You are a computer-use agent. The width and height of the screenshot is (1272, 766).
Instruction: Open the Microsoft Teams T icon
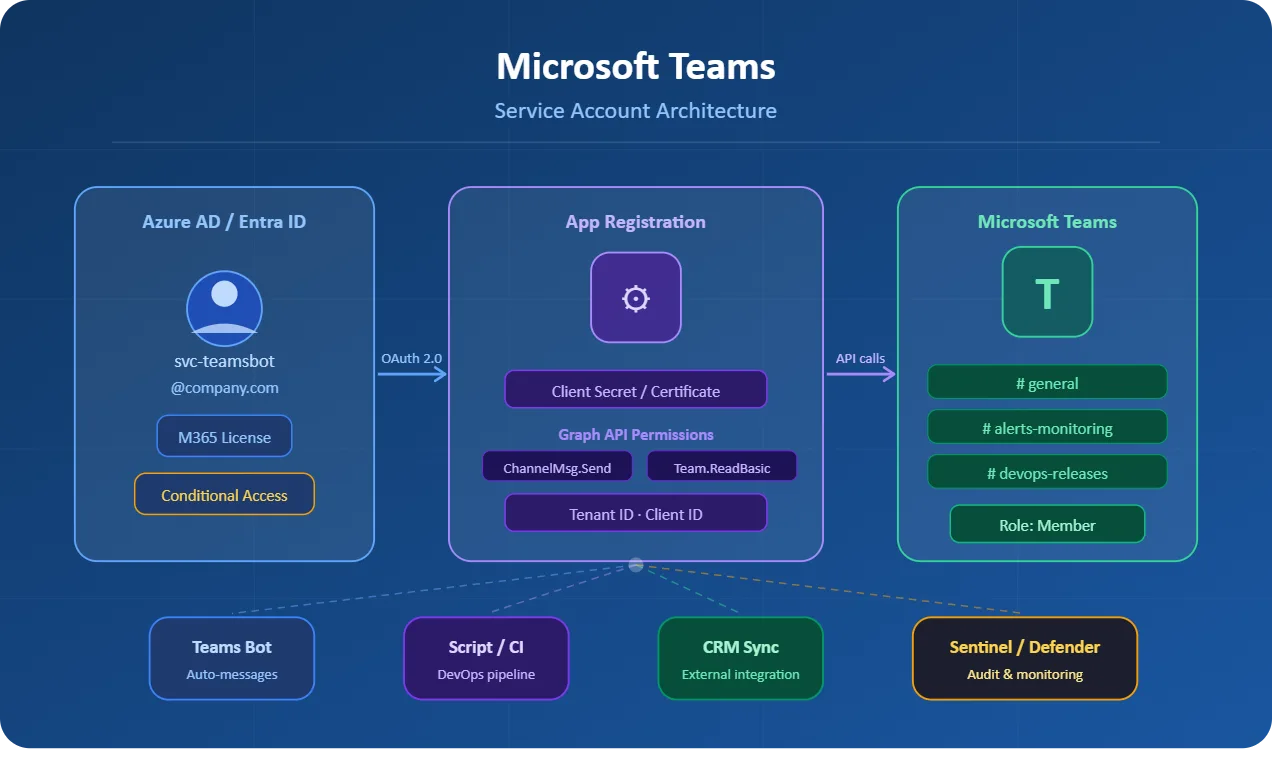tap(1047, 292)
